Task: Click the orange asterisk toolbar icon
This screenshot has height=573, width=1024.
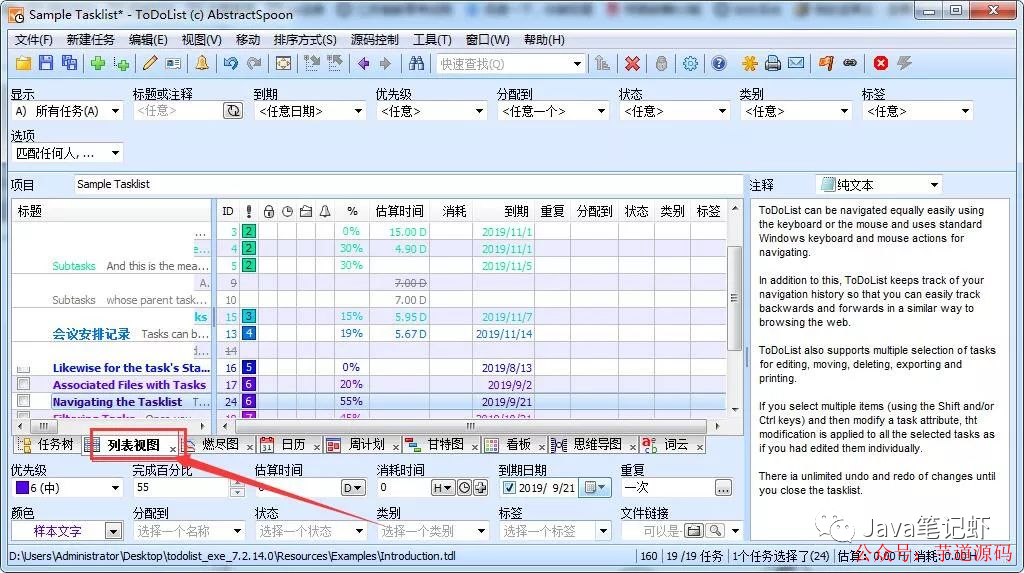Action: tap(749, 63)
